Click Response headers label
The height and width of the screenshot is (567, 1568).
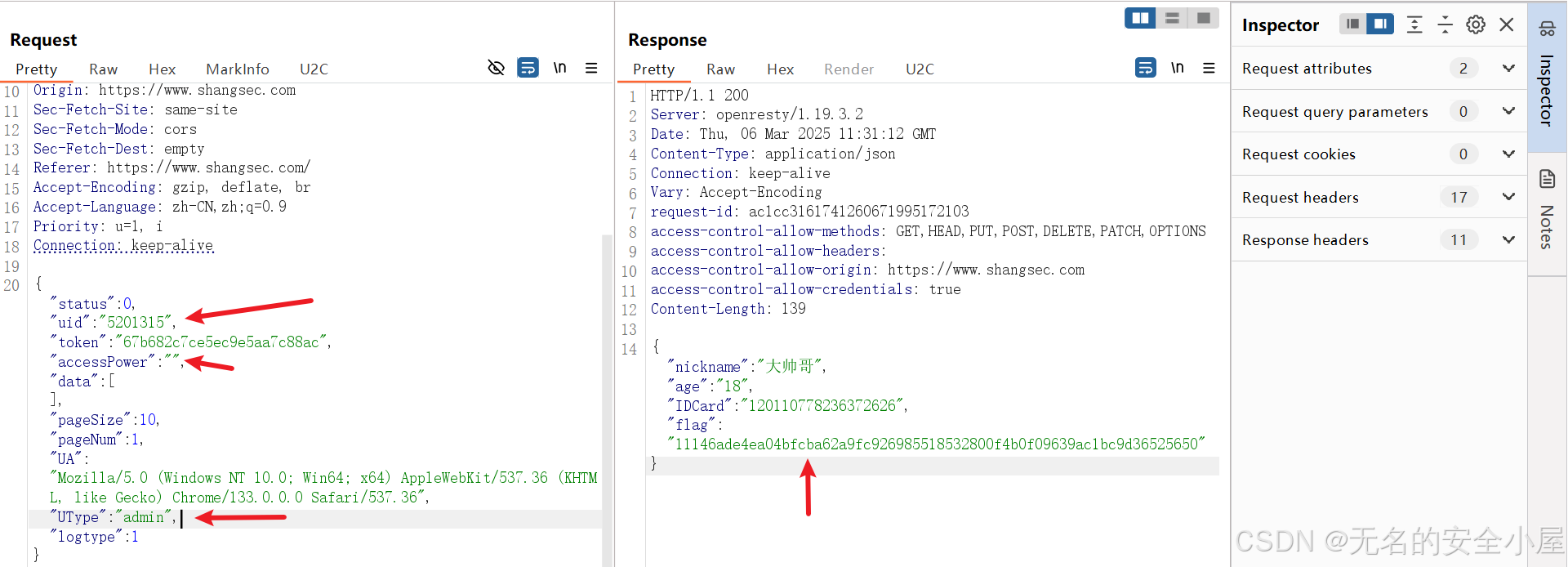tap(1305, 240)
